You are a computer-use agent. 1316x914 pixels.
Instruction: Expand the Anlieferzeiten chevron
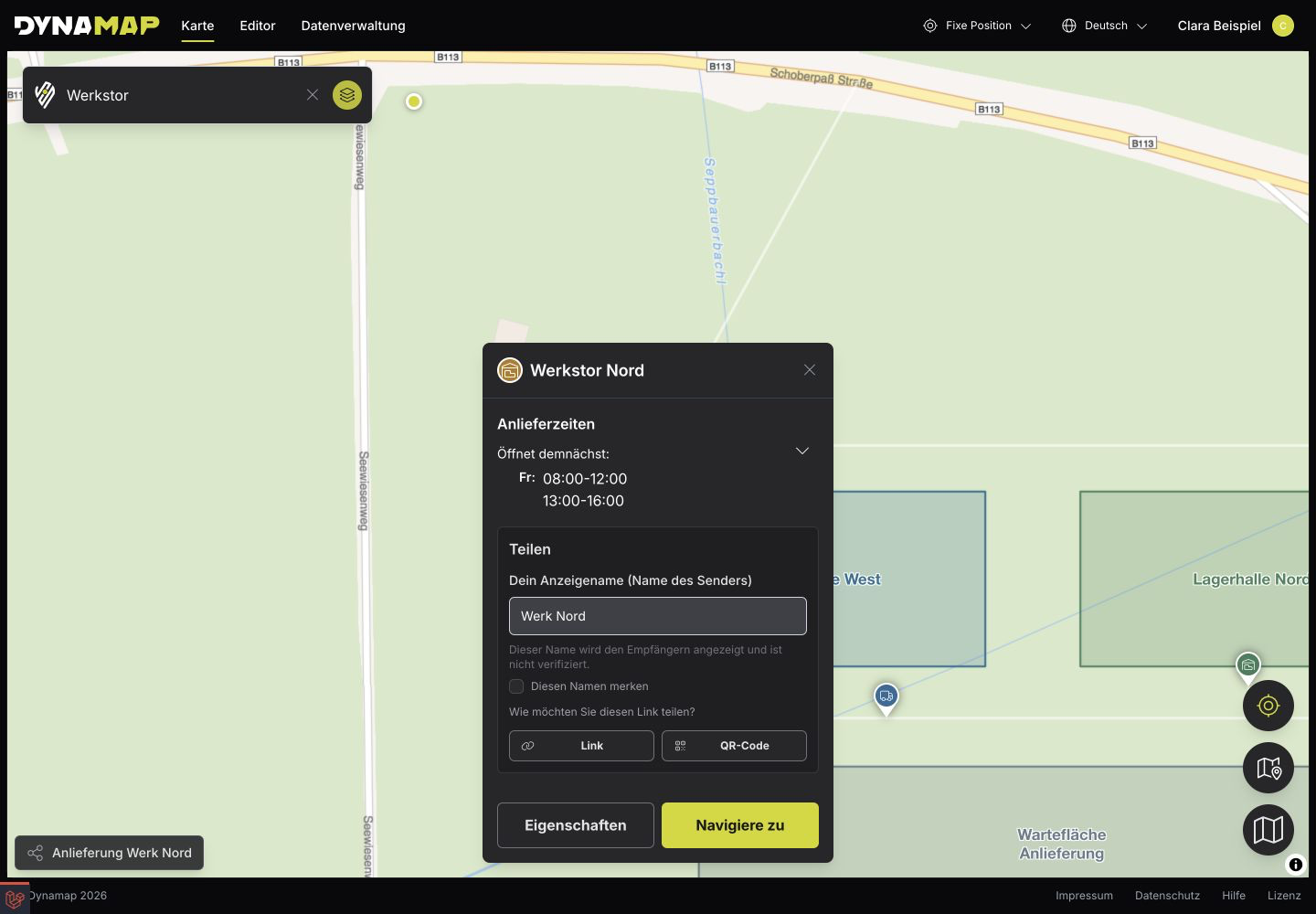coord(802,451)
